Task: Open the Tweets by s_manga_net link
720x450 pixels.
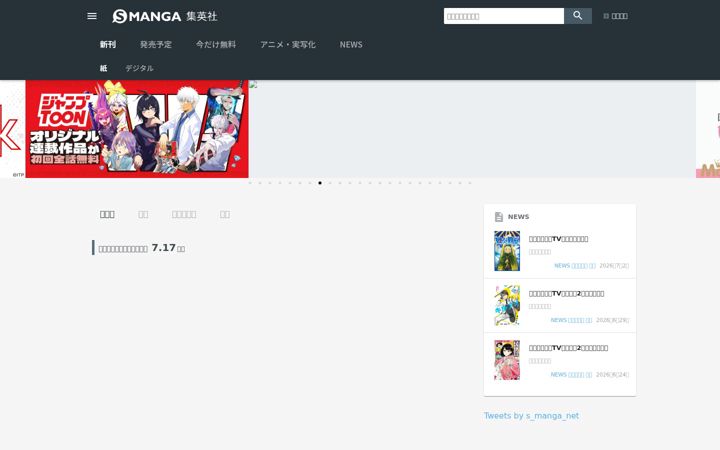Action: tap(531, 416)
